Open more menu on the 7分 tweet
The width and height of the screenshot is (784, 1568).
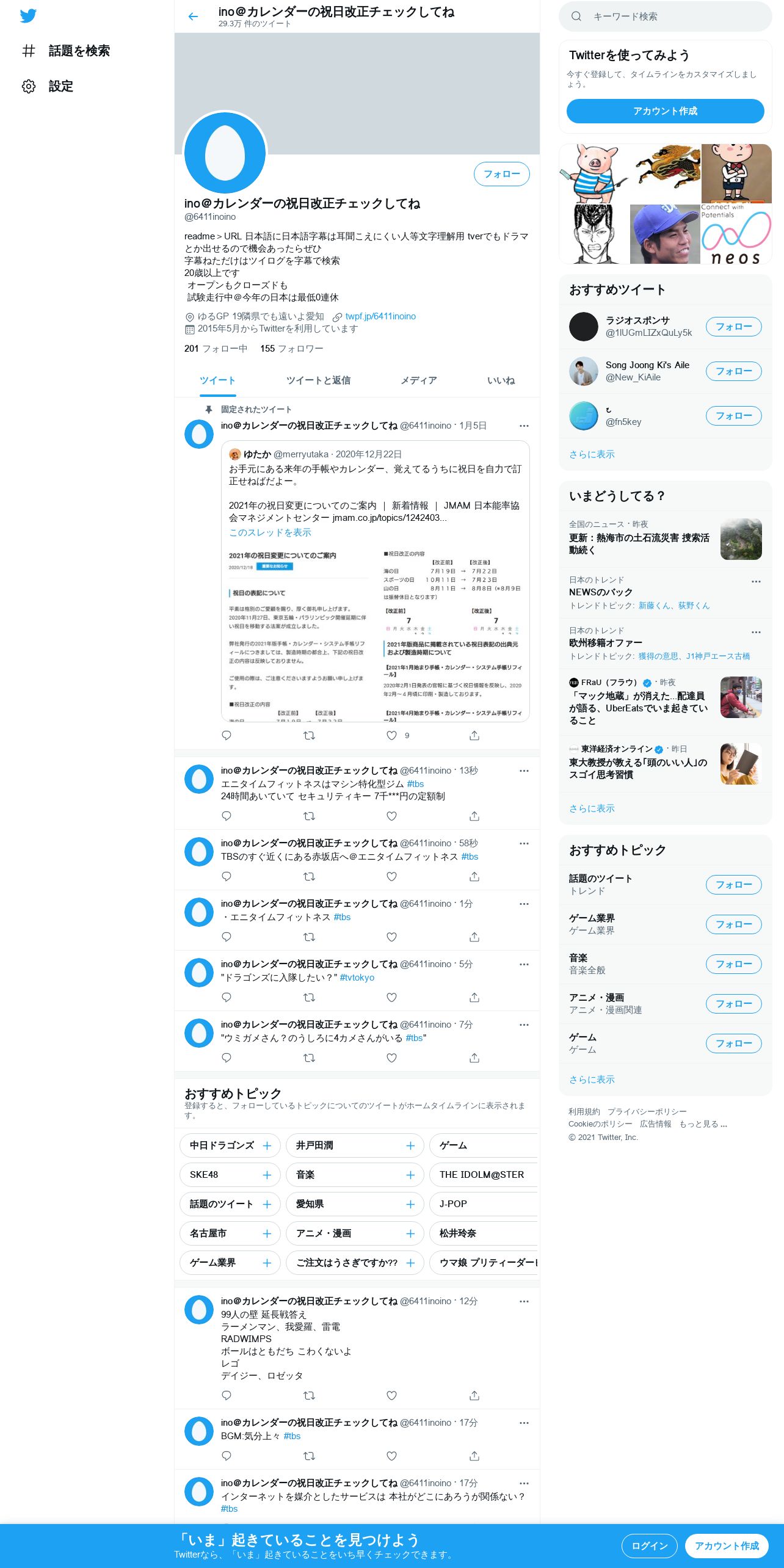pyautogui.click(x=524, y=1025)
